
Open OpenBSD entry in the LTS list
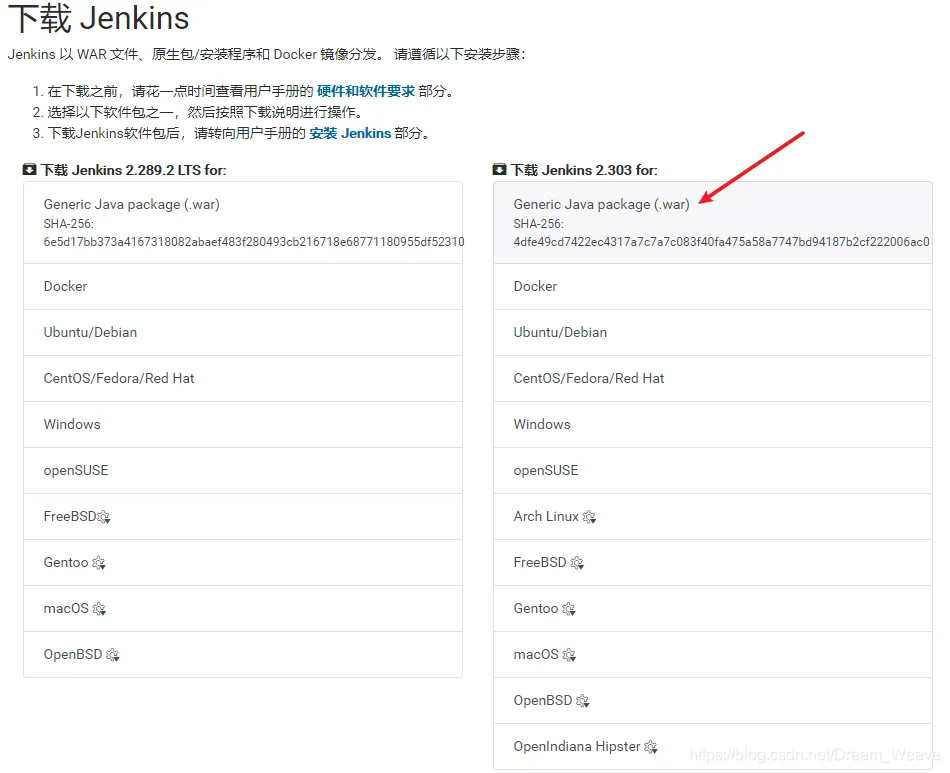click(x=243, y=655)
